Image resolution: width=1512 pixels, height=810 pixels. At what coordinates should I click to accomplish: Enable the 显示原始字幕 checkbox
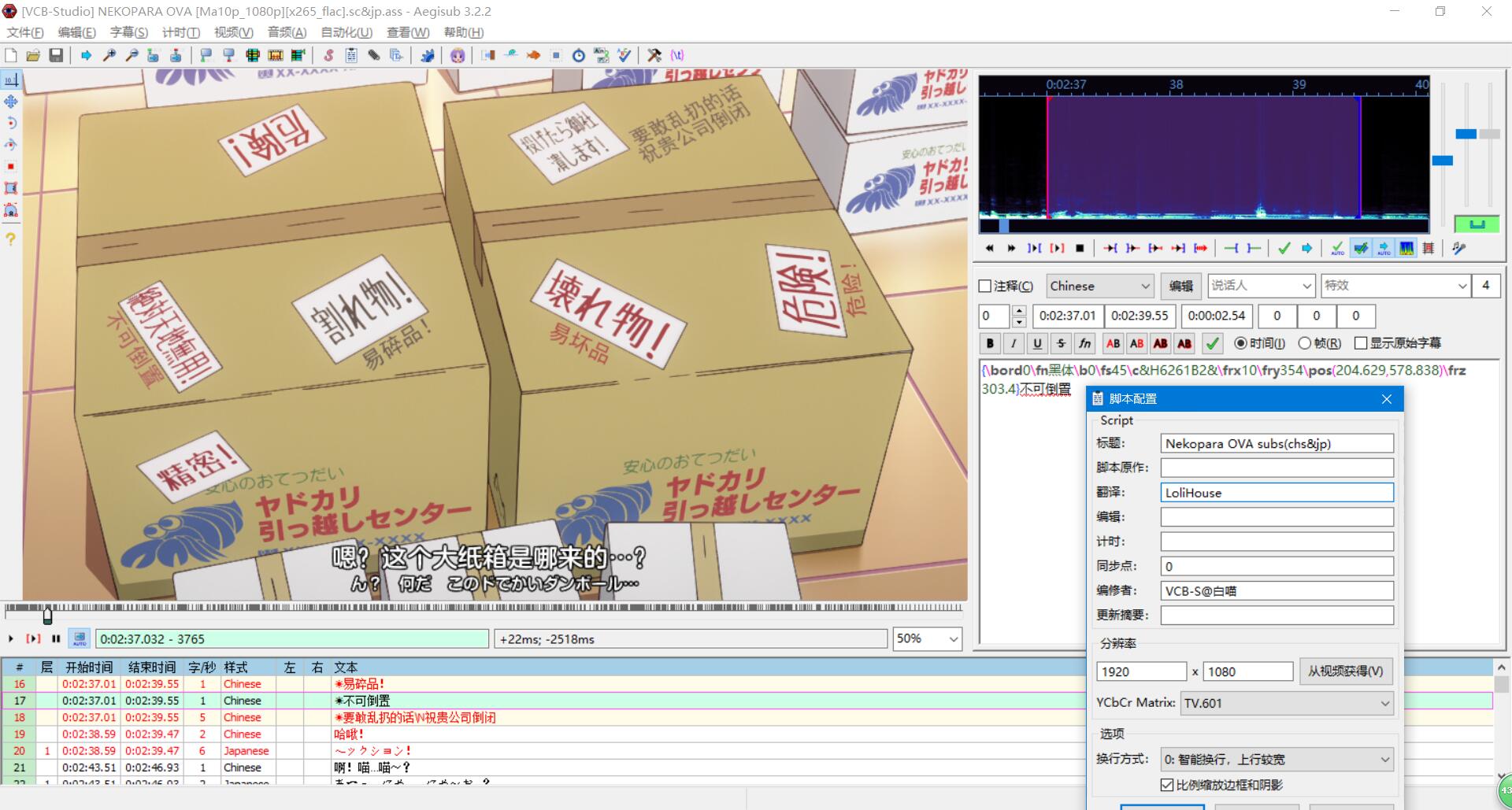pyautogui.click(x=1361, y=343)
